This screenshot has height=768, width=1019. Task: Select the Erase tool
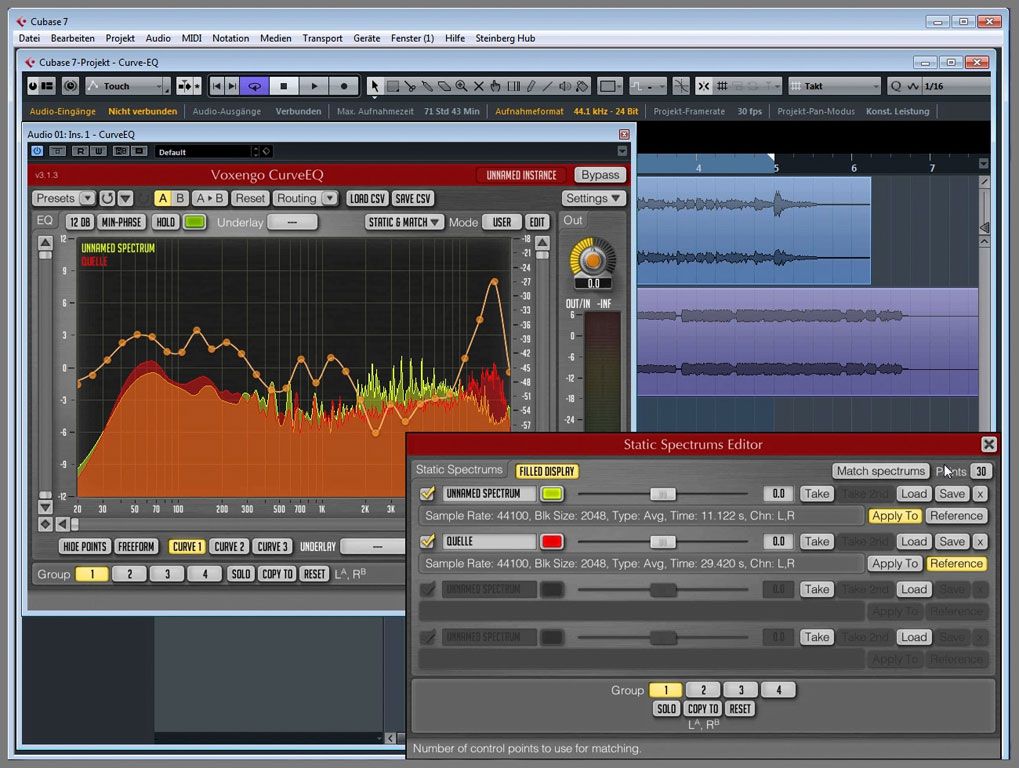pos(444,86)
